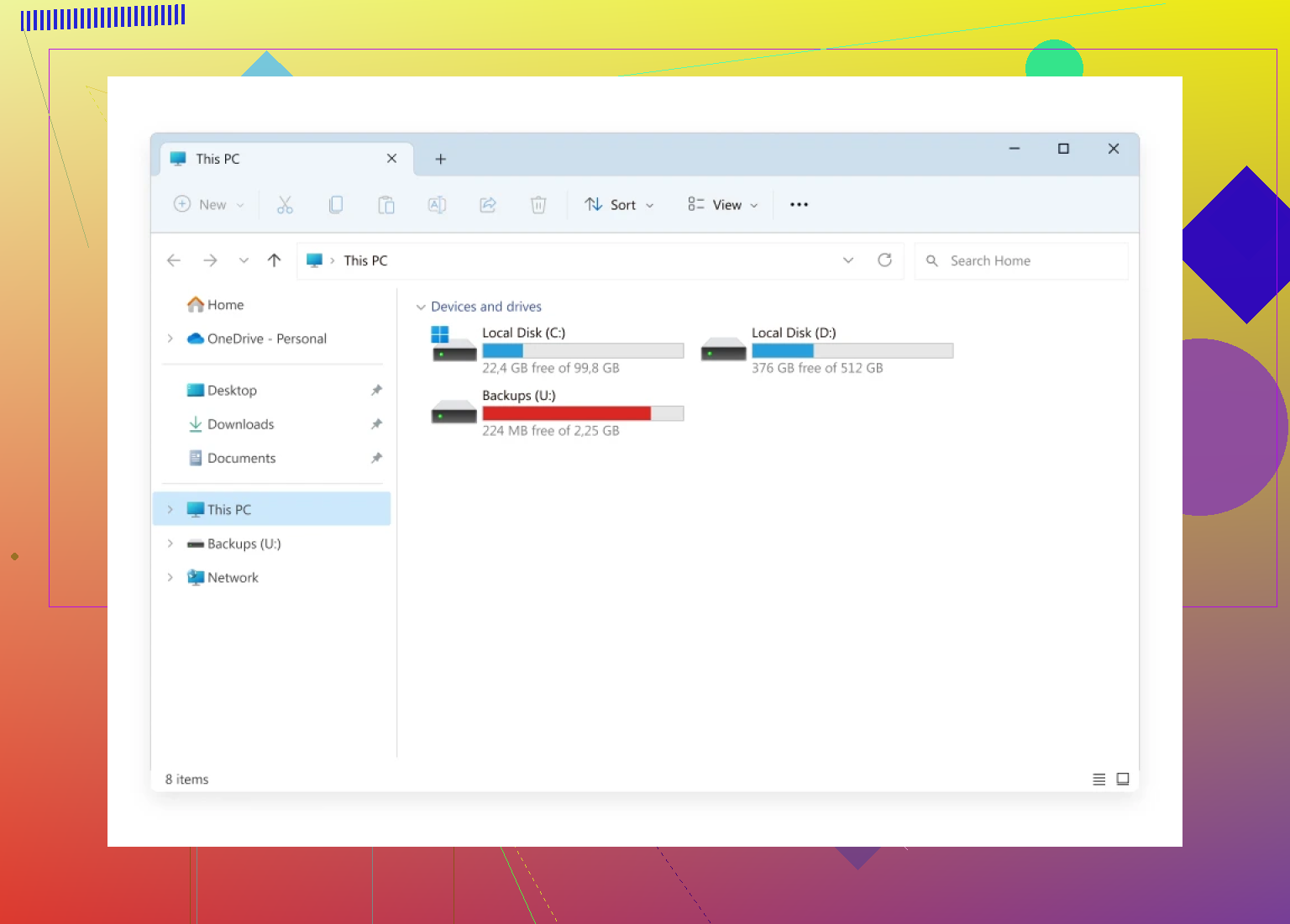This screenshot has height=924, width=1290.
Task: Add a new tab with plus button
Action: pyautogui.click(x=440, y=160)
